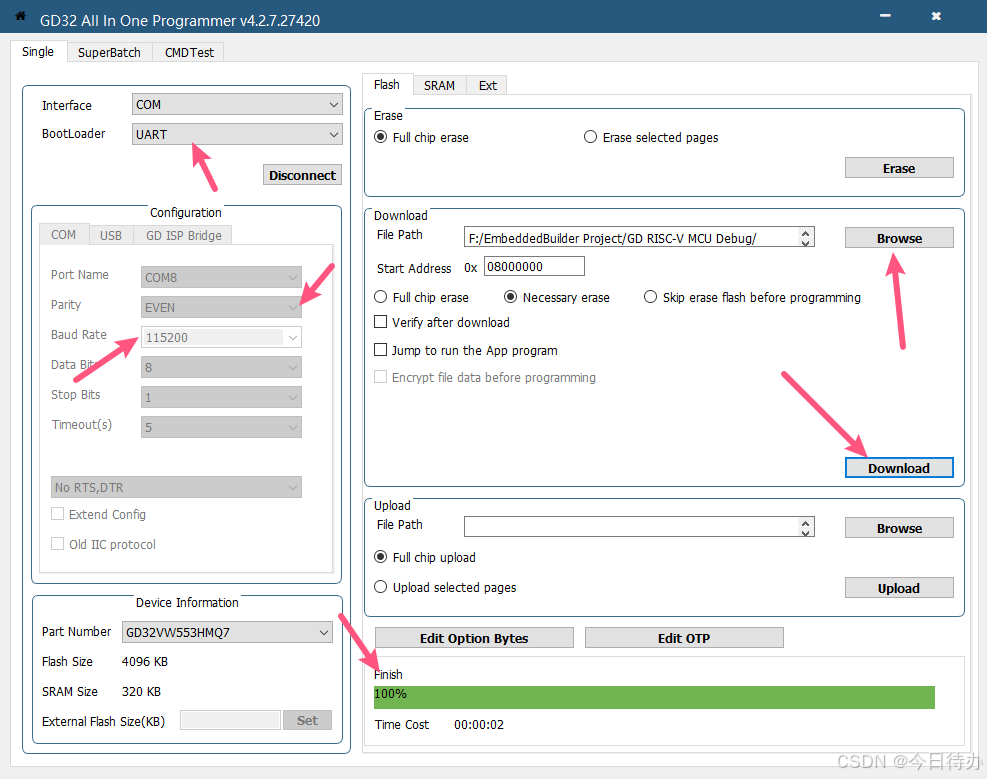Select Upload selected pages option
The height and width of the screenshot is (779, 987).
click(381, 587)
